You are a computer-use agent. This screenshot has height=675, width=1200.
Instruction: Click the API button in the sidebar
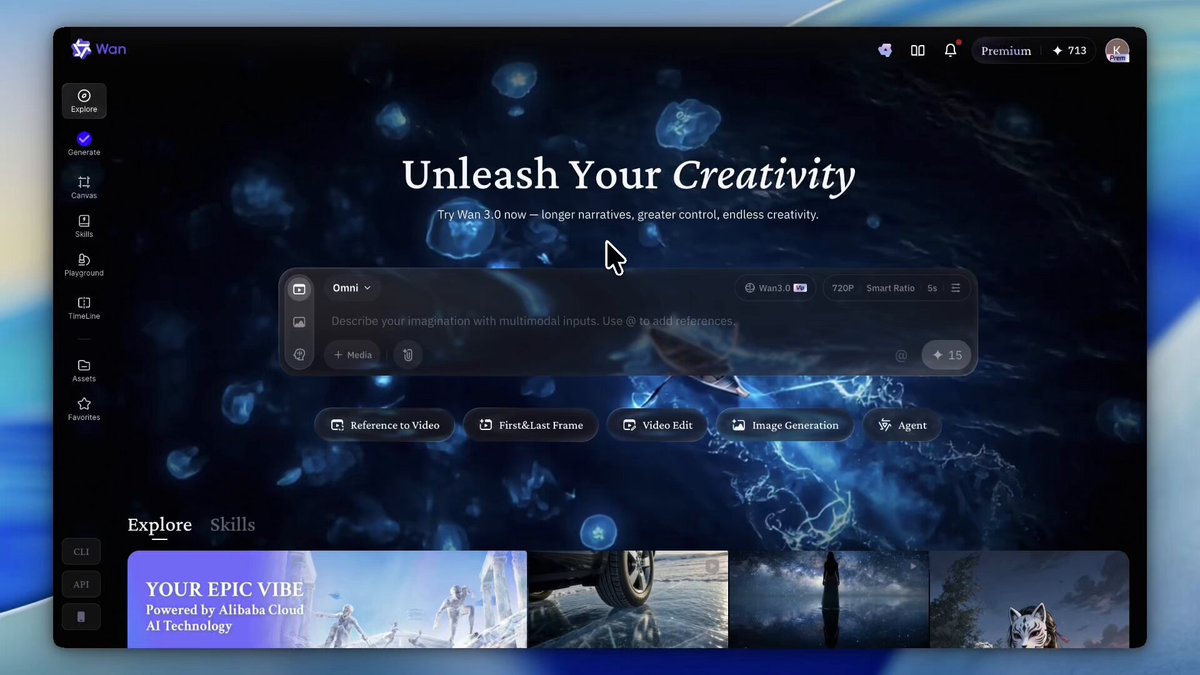(x=81, y=584)
